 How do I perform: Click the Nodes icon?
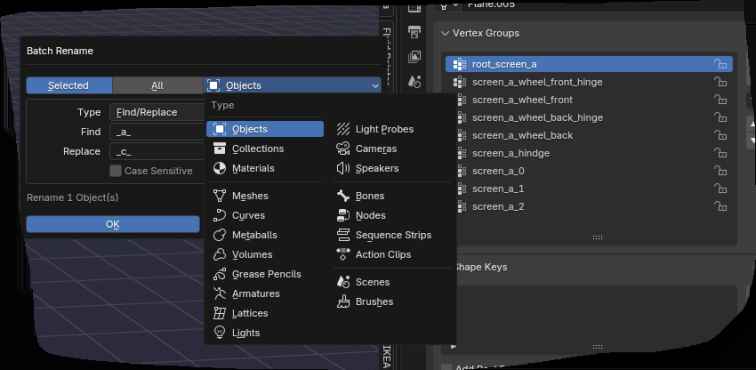pyautogui.click(x=343, y=216)
